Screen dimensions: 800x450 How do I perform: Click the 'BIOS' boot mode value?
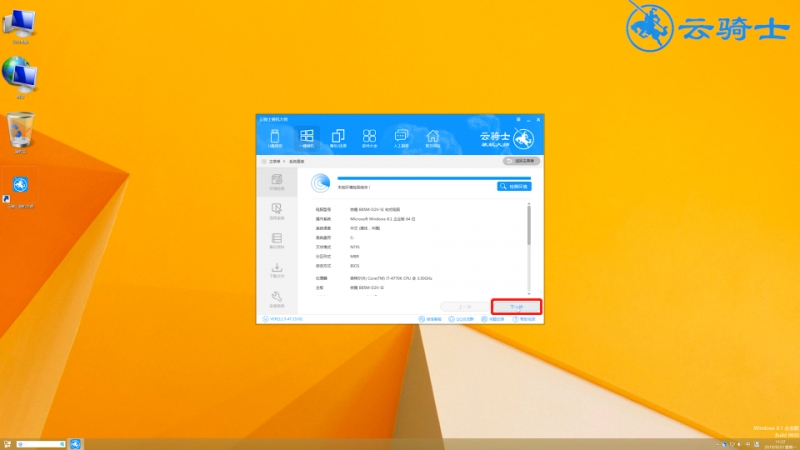[x=355, y=266]
